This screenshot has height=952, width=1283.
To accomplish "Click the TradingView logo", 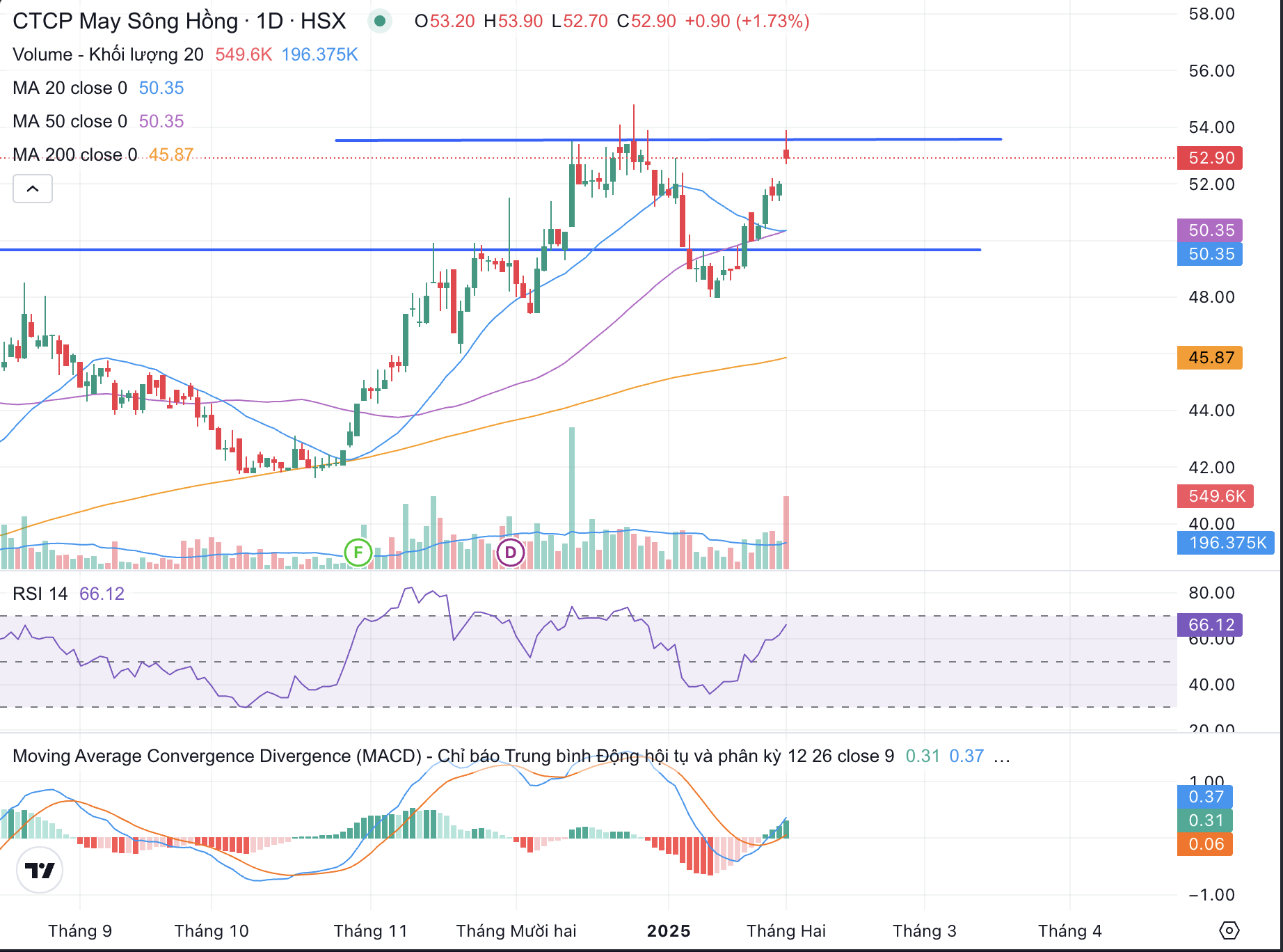I will click(x=40, y=870).
